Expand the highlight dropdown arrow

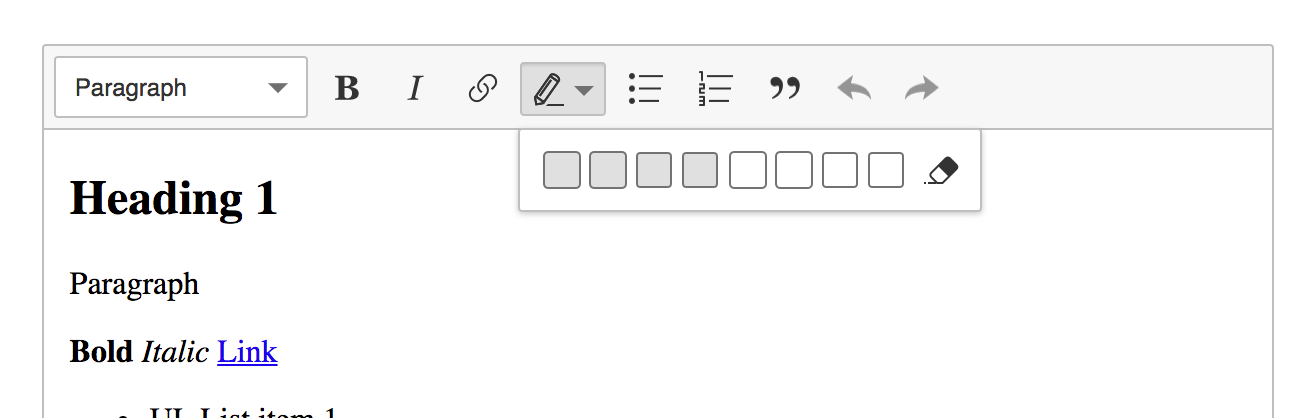[x=584, y=90]
